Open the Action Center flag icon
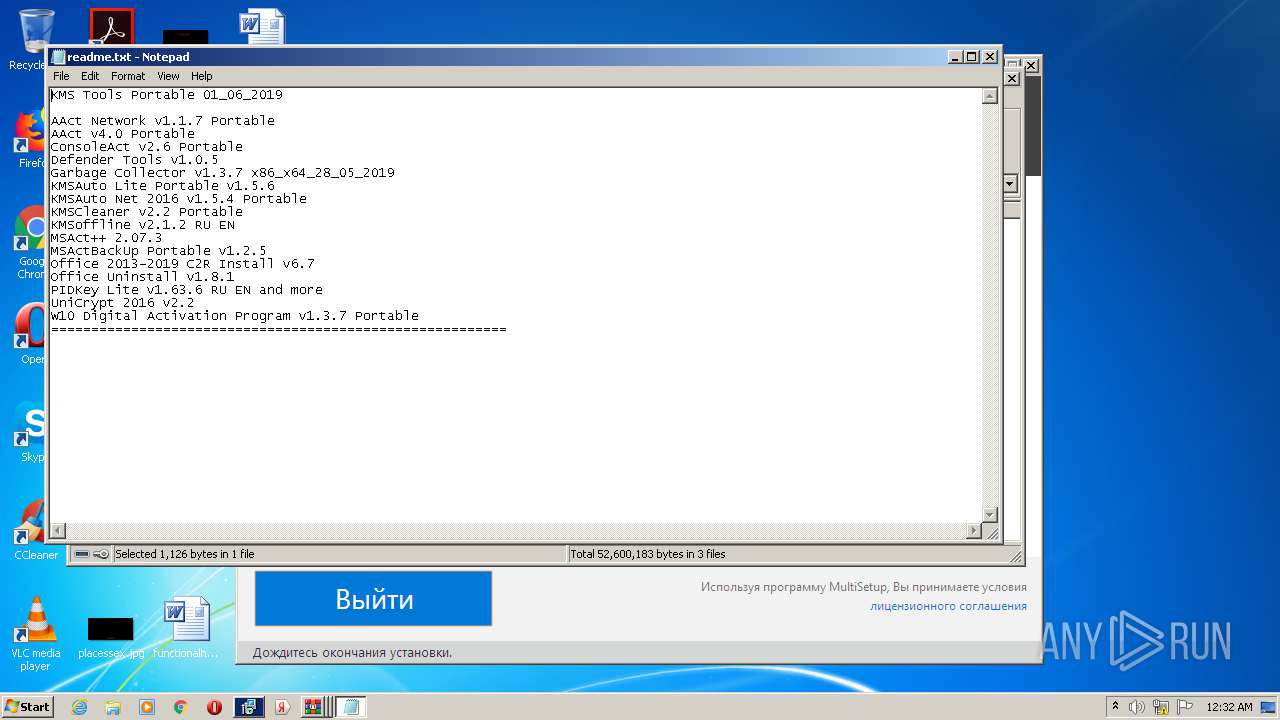1280x720 pixels. [1185, 707]
